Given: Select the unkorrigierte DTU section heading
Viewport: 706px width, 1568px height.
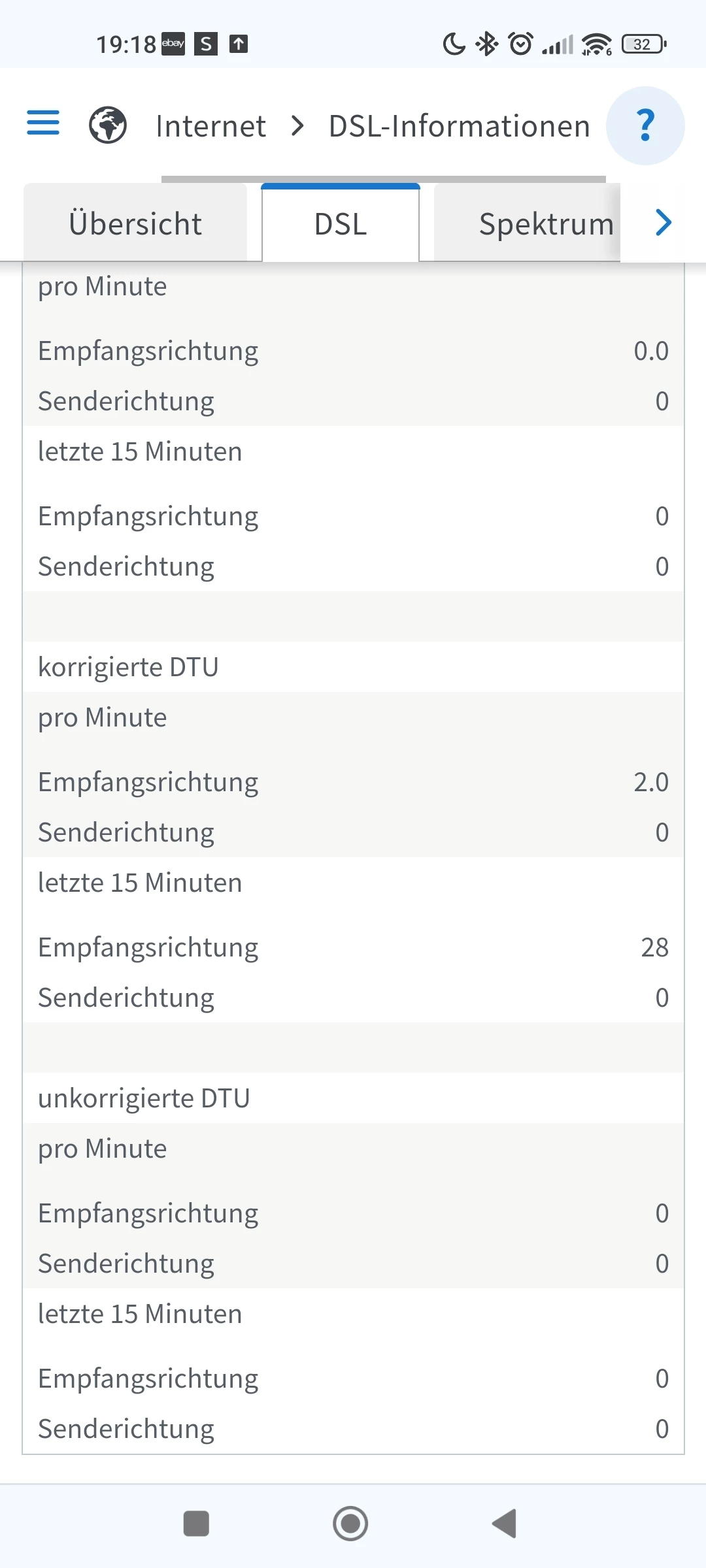Looking at the screenshot, I should pos(144,1098).
